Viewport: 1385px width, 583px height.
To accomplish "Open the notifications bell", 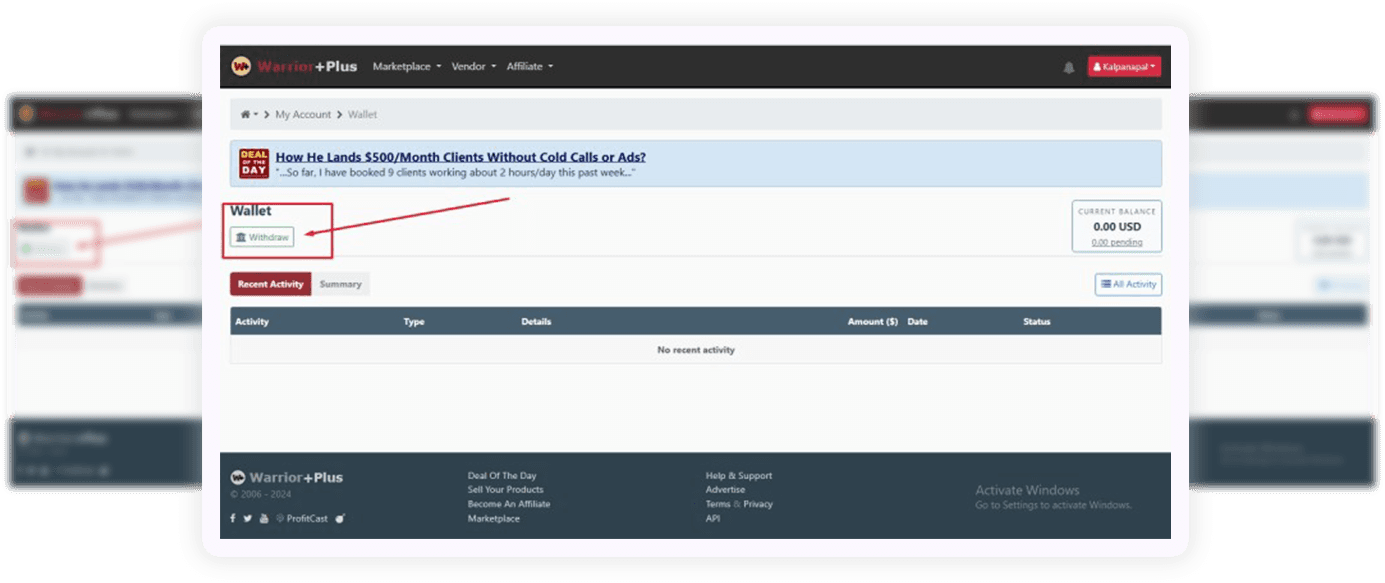I will pyautogui.click(x=1069, y=67).
